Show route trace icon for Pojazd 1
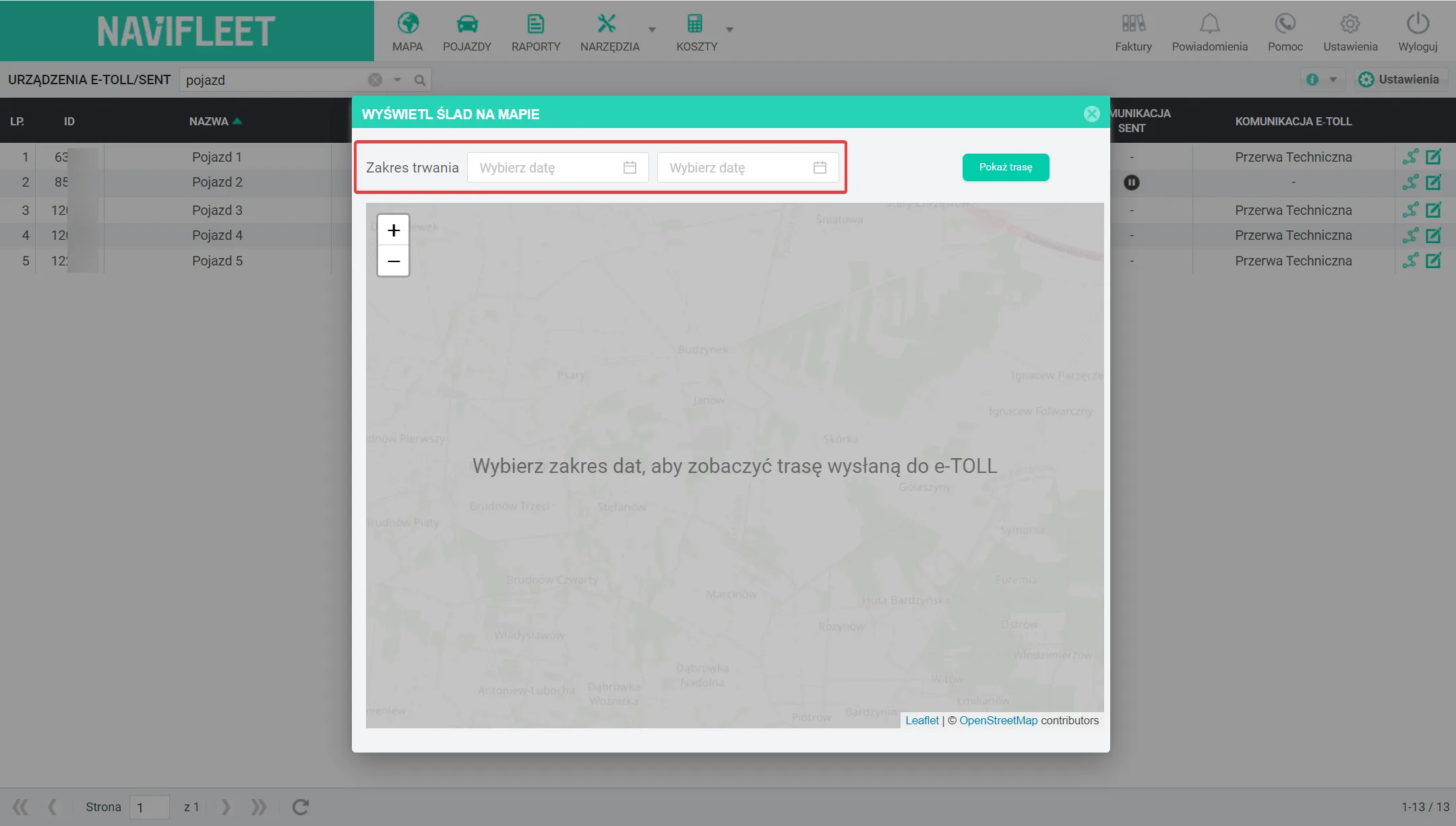The height and width of the screenshot is (826, 1456). [x=1410, y=157]
